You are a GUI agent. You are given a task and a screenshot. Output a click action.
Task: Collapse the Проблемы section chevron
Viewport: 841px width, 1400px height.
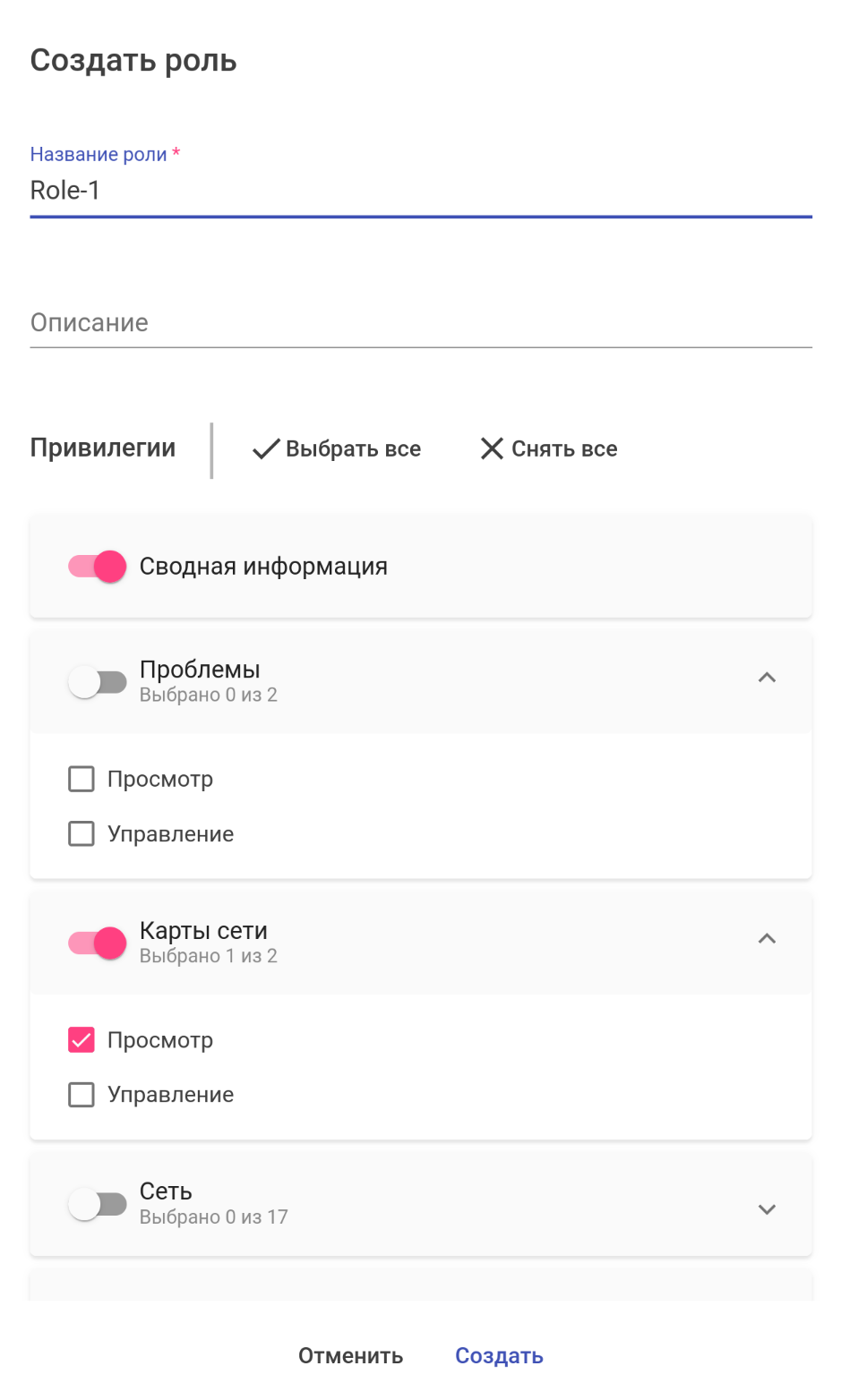click(x=767, y=678)
